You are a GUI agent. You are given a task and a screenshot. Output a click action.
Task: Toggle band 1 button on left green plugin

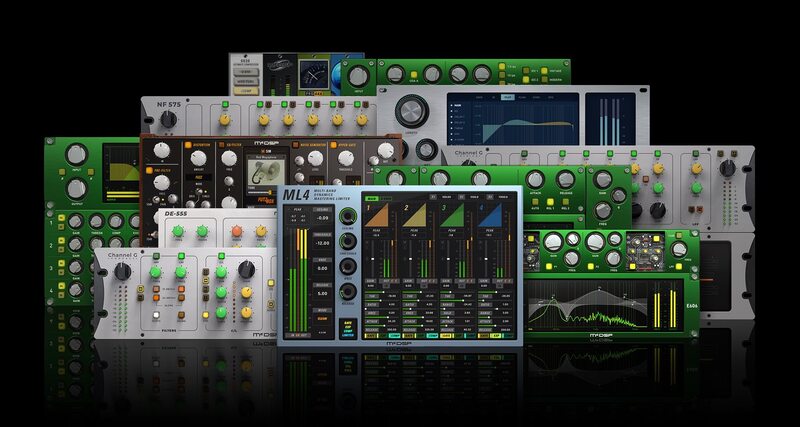[x=61, y=219]
